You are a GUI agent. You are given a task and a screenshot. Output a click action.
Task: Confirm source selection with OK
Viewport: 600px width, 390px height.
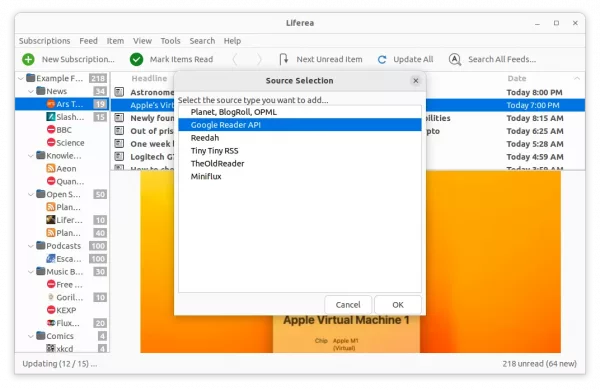[x=398, y=305]
